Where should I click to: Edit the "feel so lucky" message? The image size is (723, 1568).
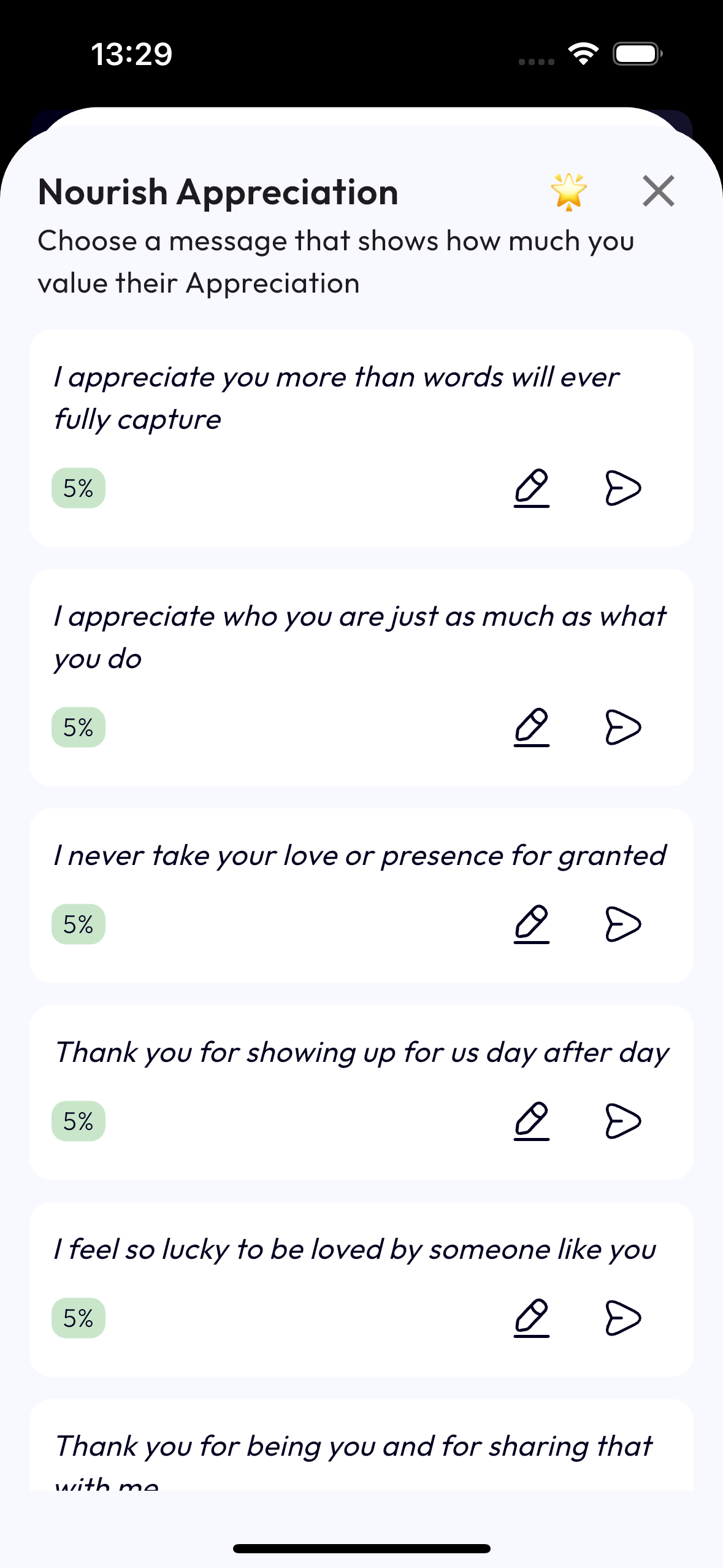click(531, 1318)
